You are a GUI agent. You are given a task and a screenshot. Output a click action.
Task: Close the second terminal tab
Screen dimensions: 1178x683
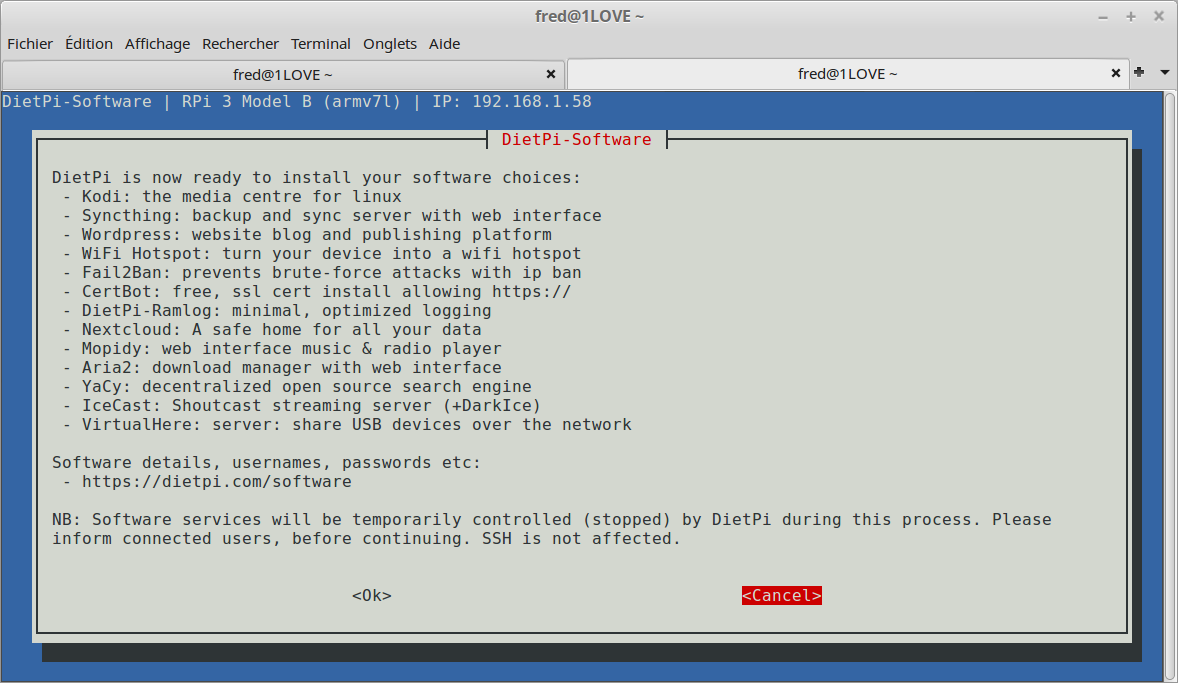click(x=1116, y=73)
